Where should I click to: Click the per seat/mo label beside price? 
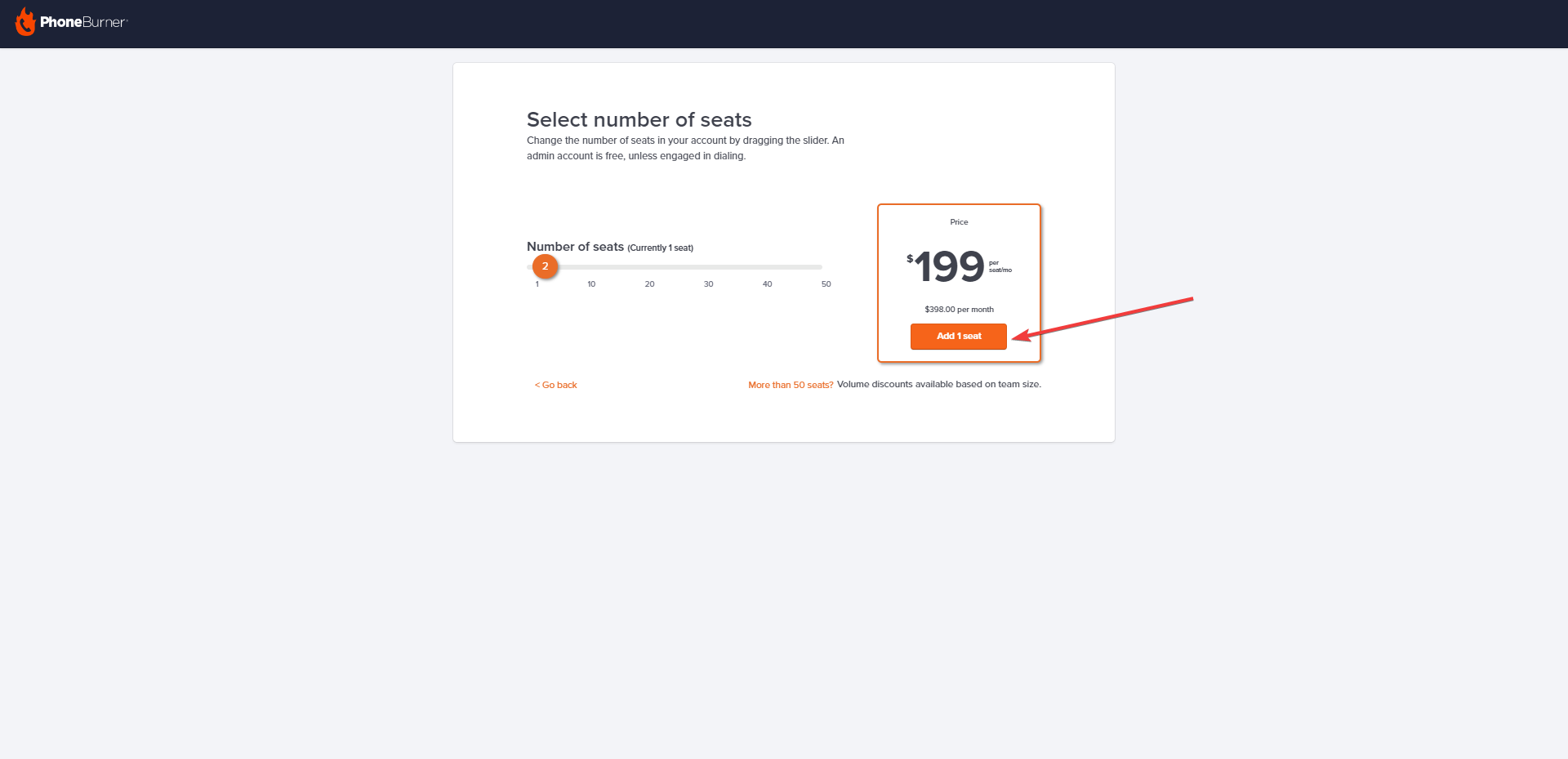tap(1000, 266)
